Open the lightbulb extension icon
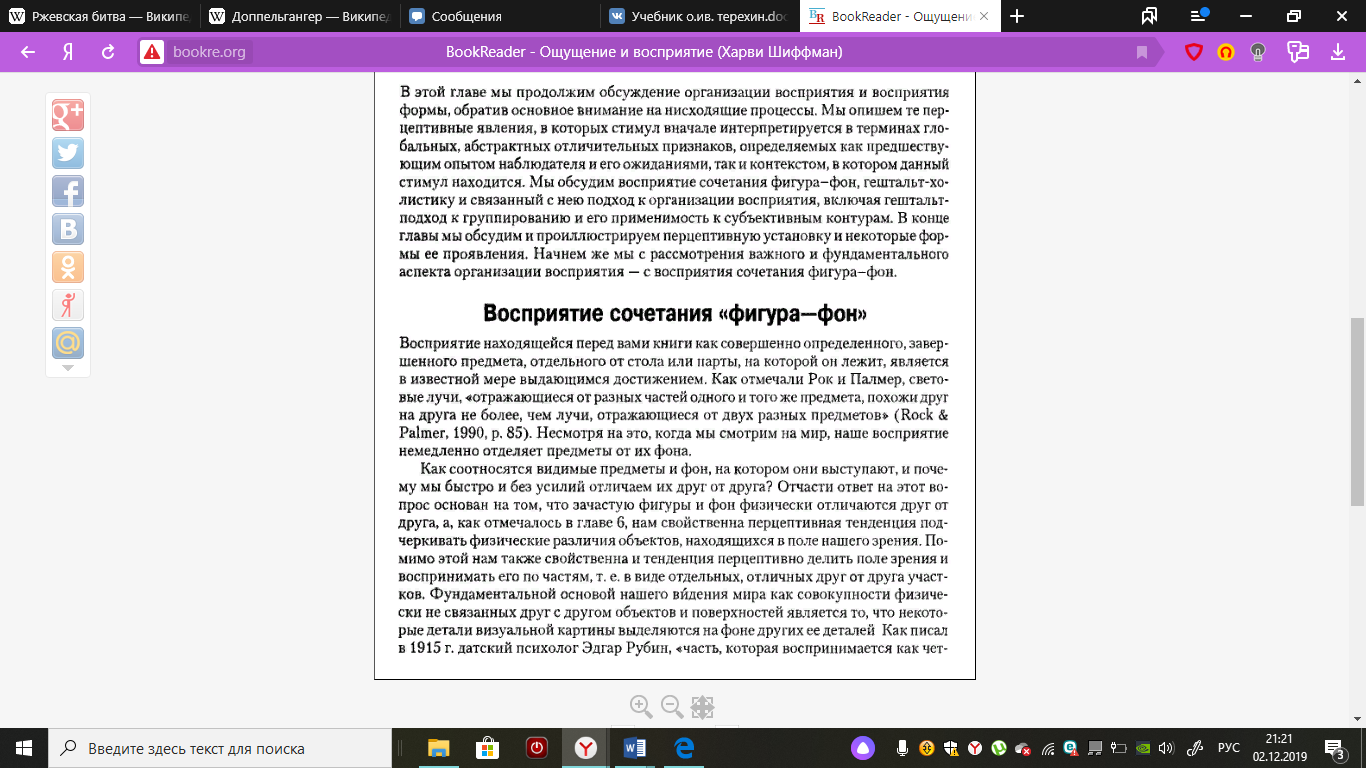The image size is (1366, 768). [1259, 52]
